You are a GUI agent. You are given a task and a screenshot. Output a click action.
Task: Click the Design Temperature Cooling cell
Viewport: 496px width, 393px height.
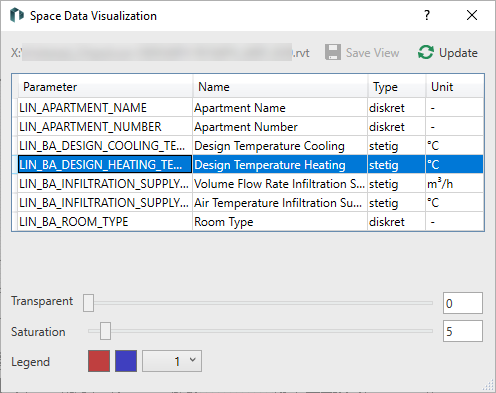(x=280, y=146)
